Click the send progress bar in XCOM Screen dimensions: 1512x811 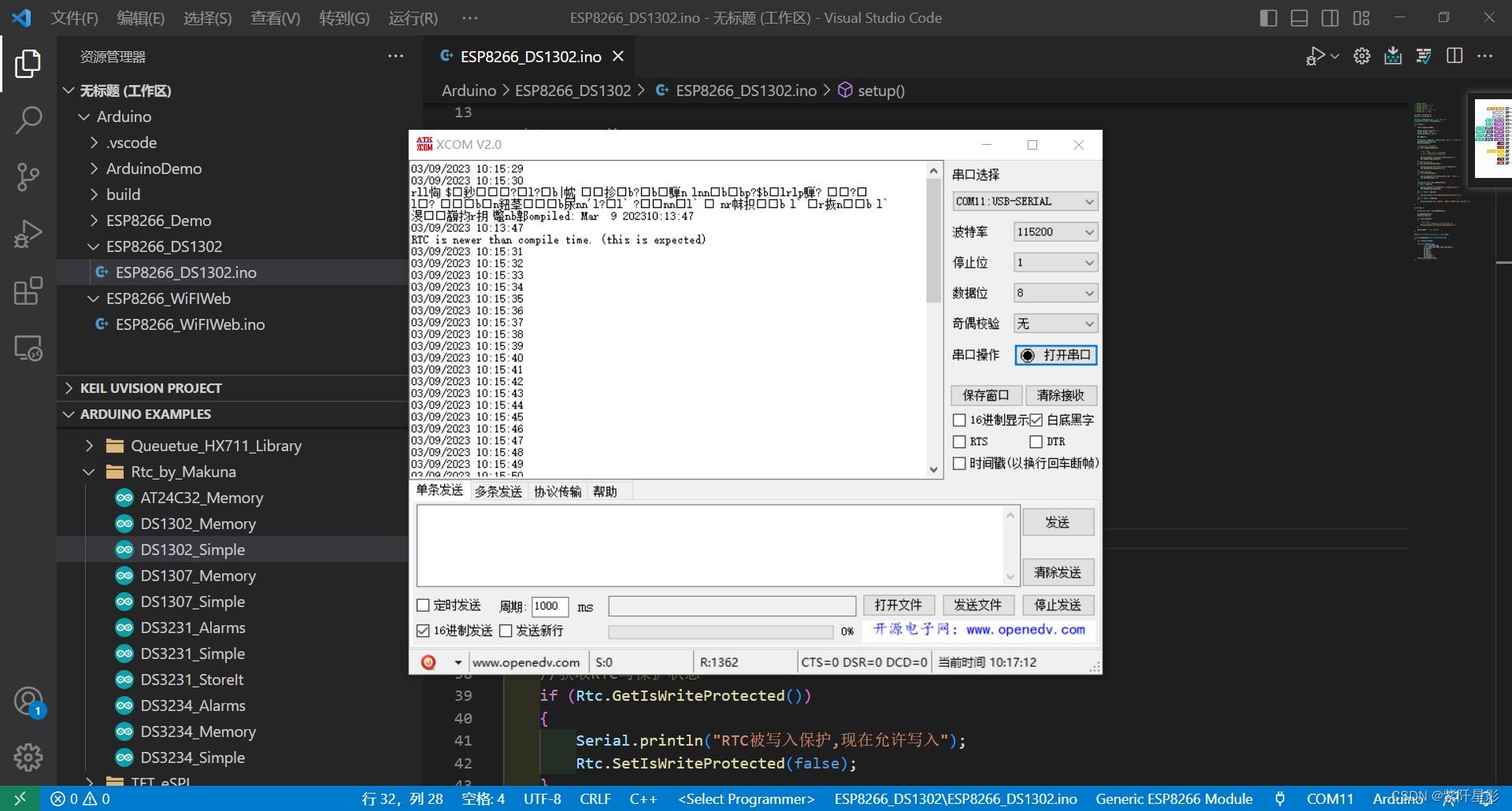(720, 631)
